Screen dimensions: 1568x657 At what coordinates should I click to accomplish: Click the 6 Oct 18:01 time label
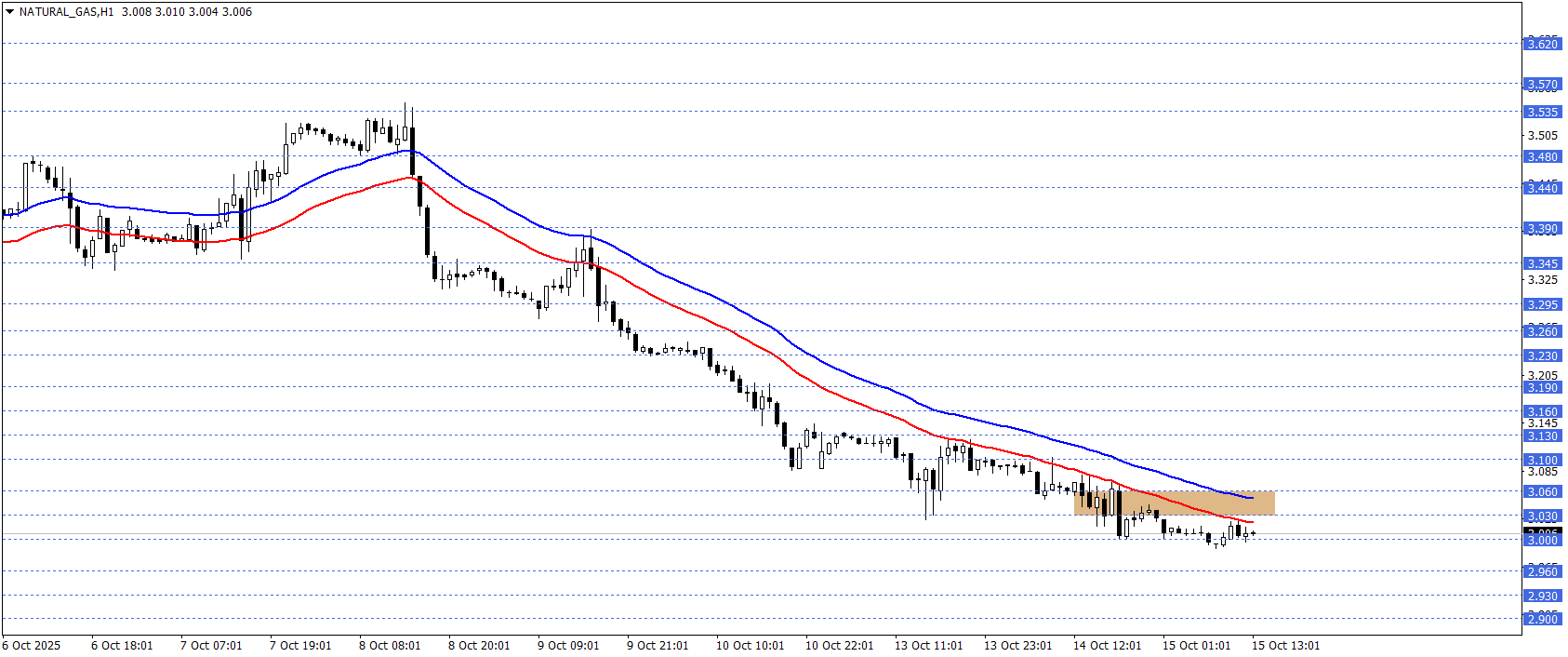click(x=122, y=646)
